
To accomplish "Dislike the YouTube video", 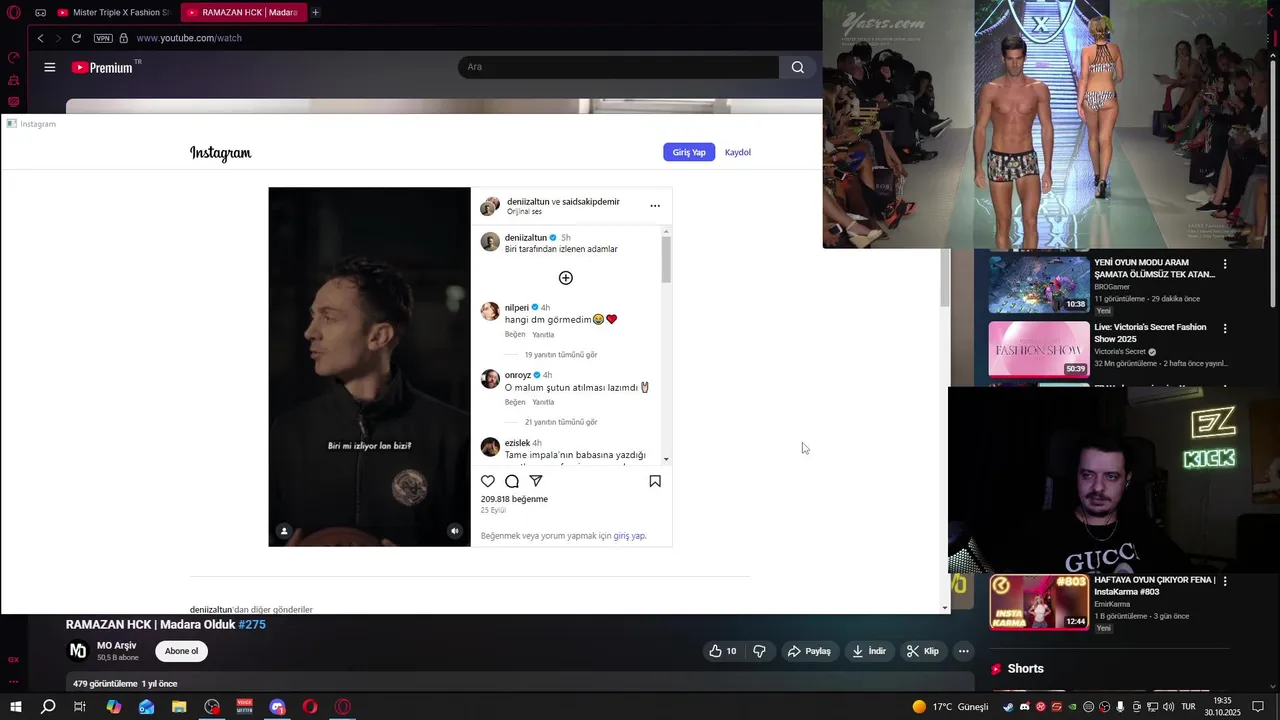I will click(x=759, y=651).
